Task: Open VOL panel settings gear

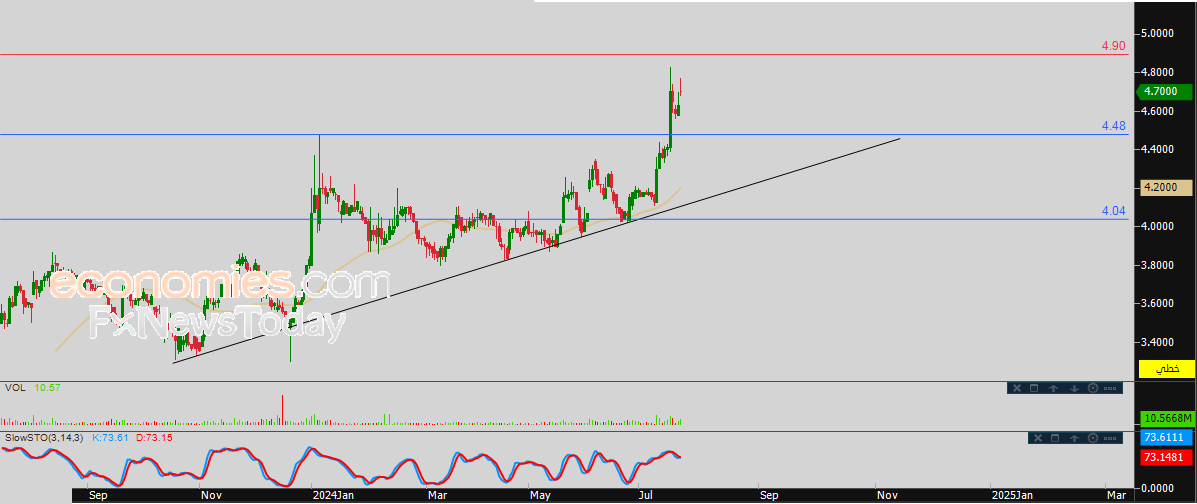Action: click(1093, 388)
